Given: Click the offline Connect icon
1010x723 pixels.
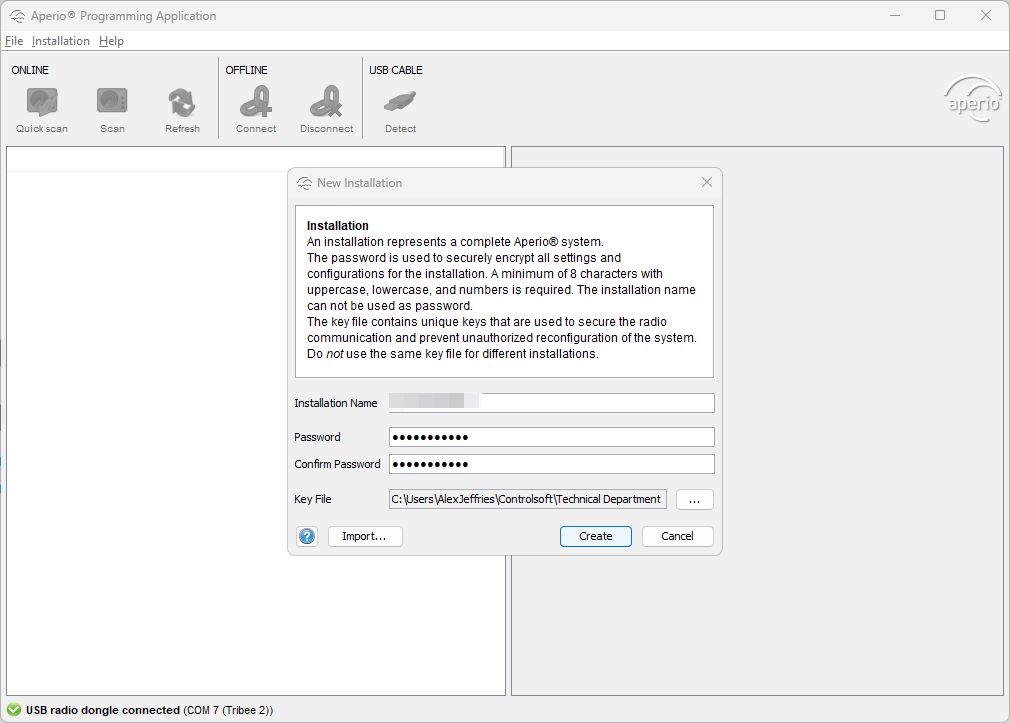Looking at the screenshot, I should click(256, 102).
